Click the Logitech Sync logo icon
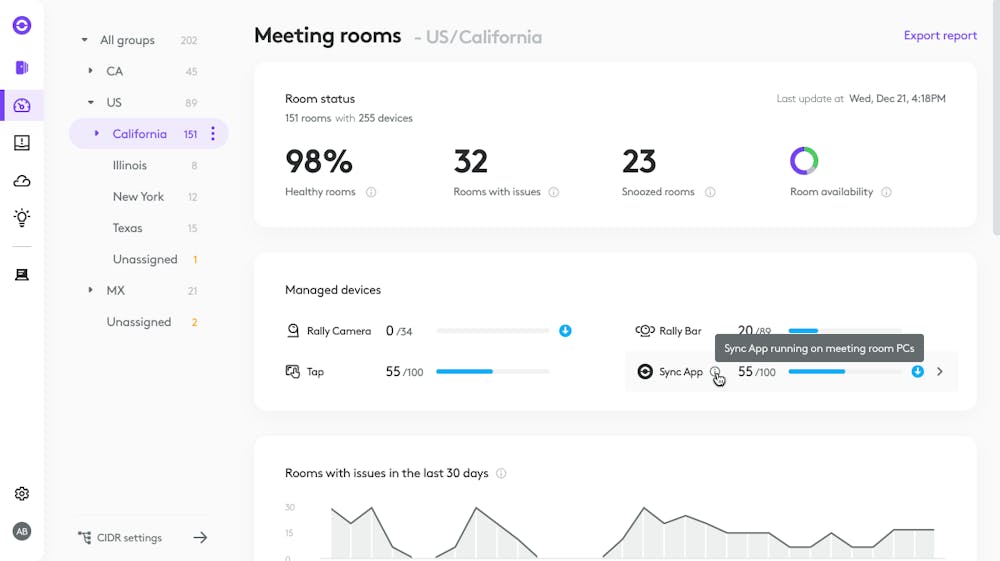The width and height of the screenshot is (1000, 561). [x=22, y=26]
